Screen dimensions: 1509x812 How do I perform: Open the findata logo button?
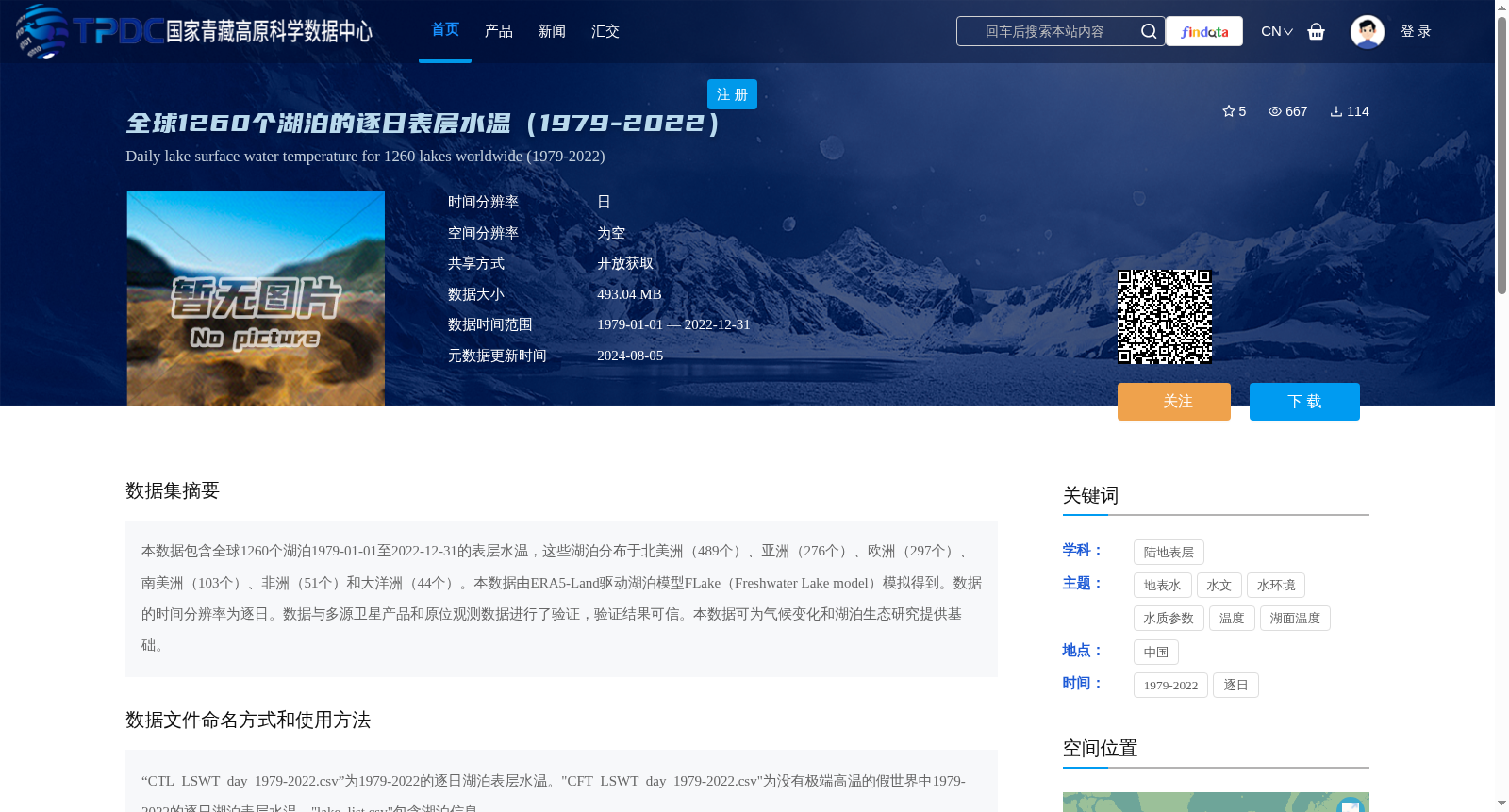point(1204,31)
